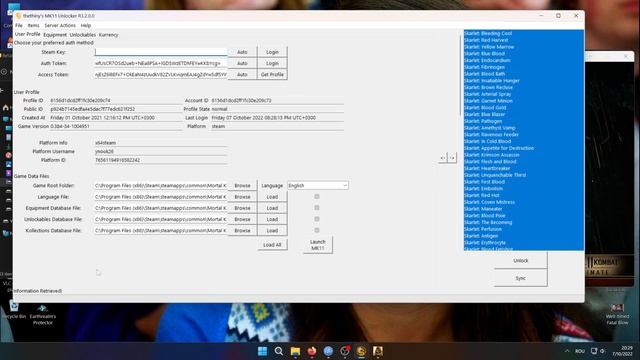Click Auto button next to Auth Token
The width and height of the screenshot is (640, 360).
click(x=242, y=64)
